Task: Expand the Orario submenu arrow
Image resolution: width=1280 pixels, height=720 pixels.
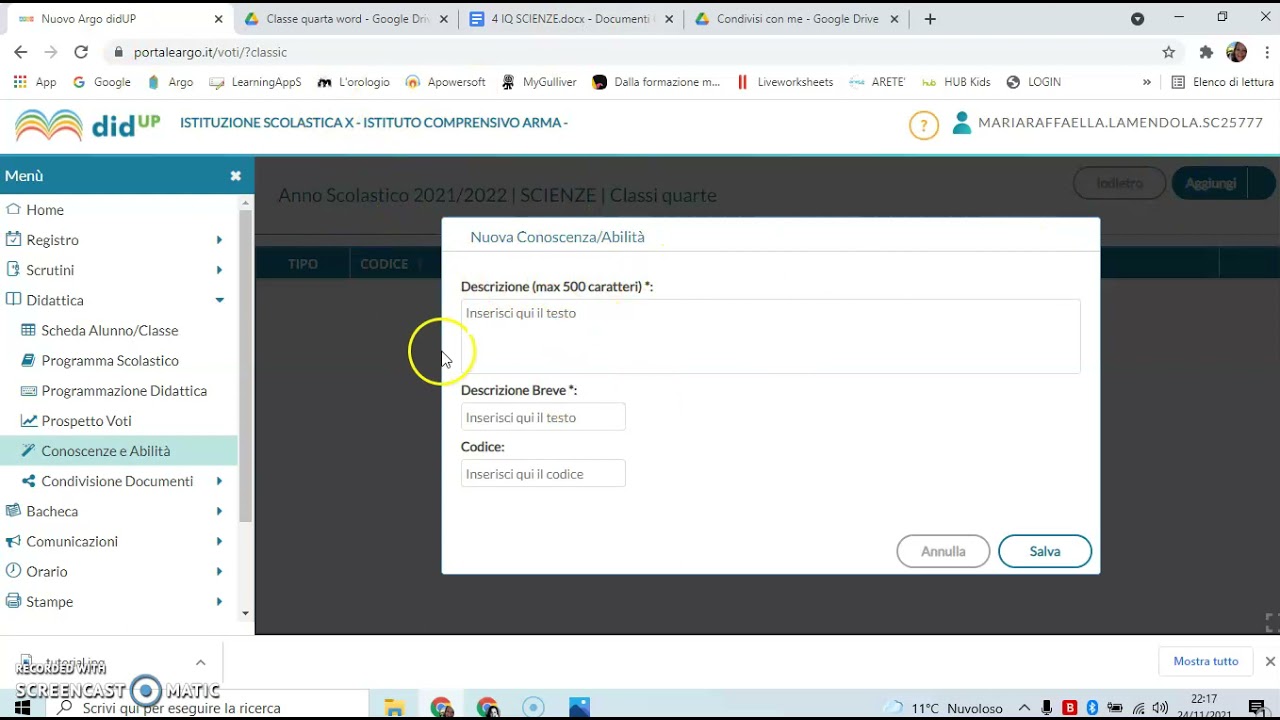Action: click(219, 571)
